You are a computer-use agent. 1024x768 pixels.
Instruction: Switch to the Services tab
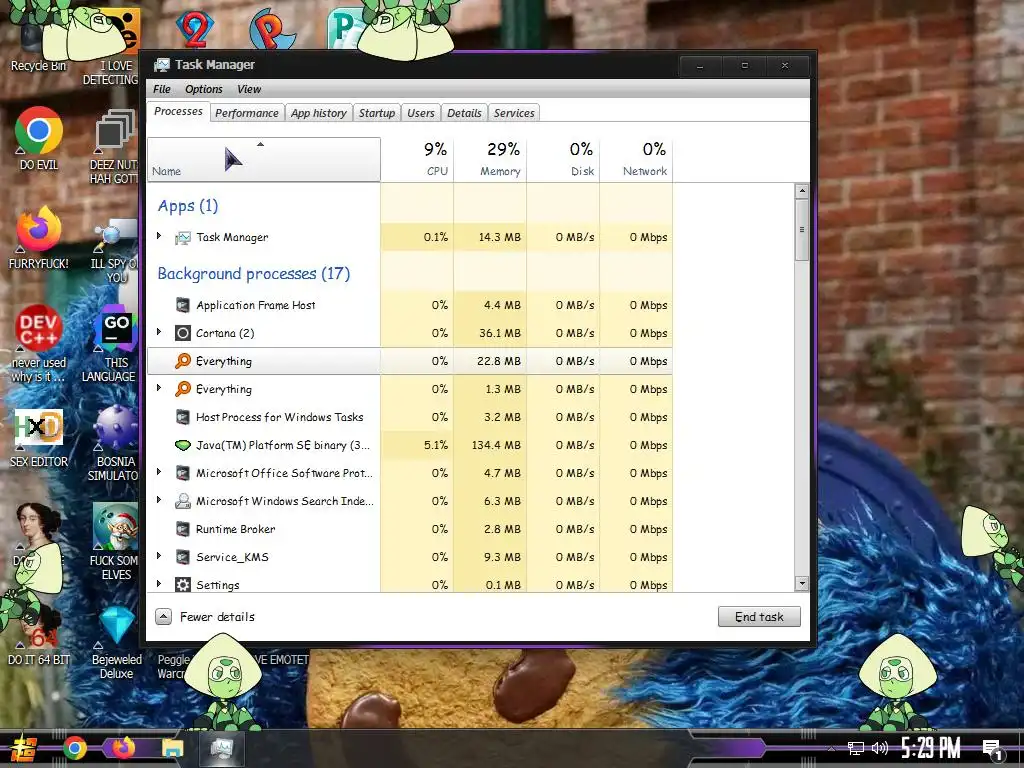tap(514, 113)
